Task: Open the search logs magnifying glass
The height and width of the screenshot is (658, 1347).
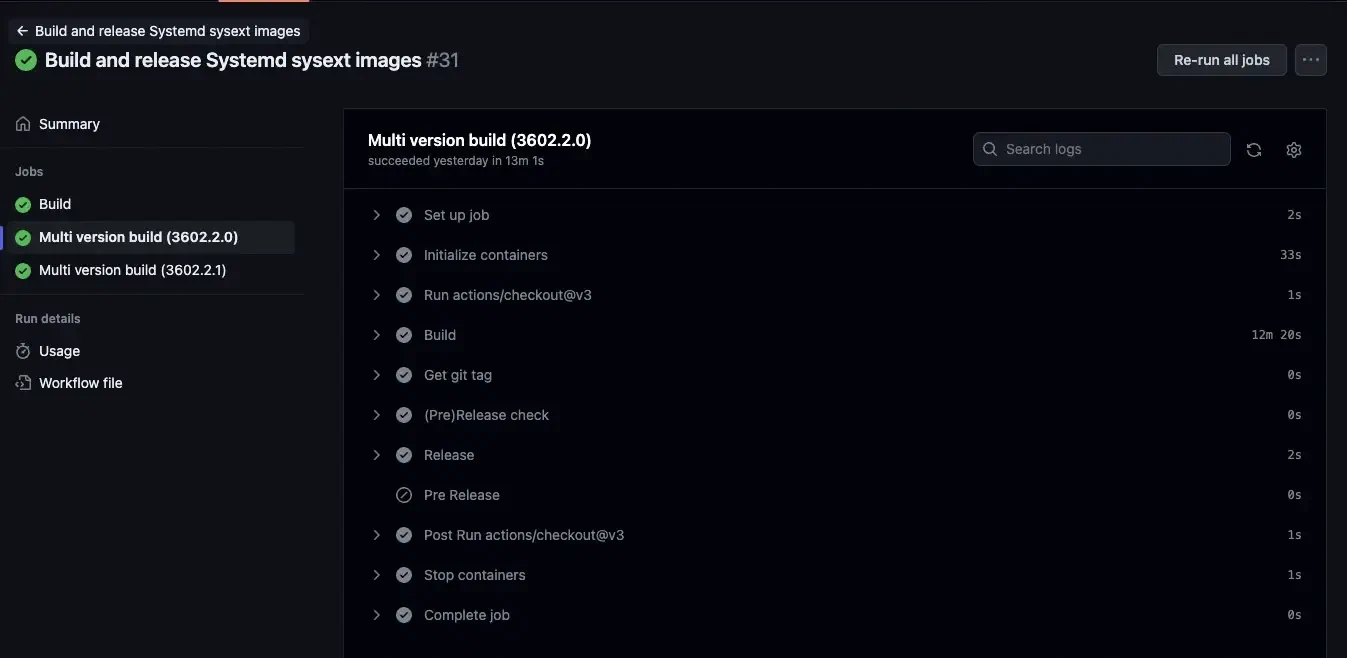Action: pos(989,148)
